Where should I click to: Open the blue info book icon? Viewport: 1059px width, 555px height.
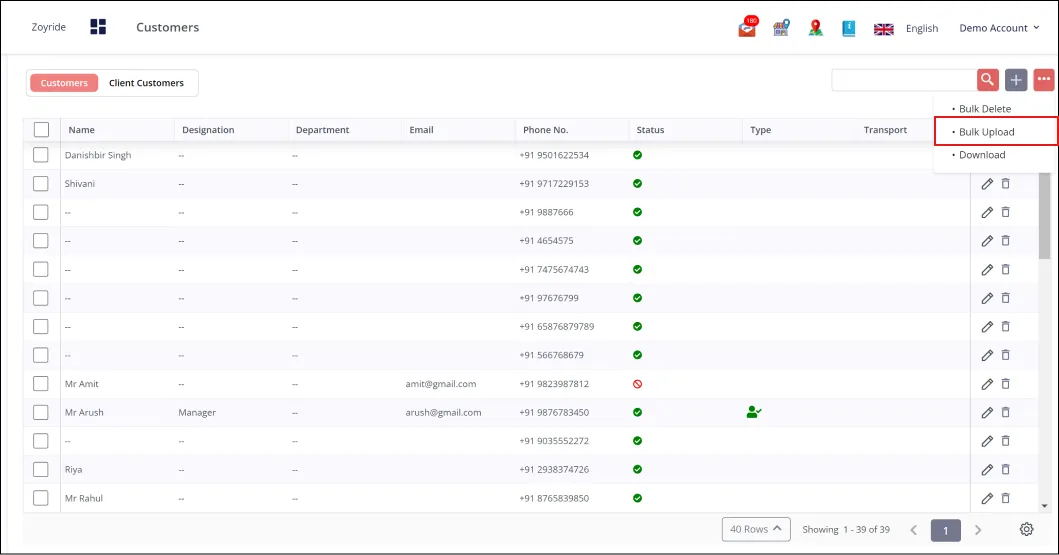[x=849, y=28]
